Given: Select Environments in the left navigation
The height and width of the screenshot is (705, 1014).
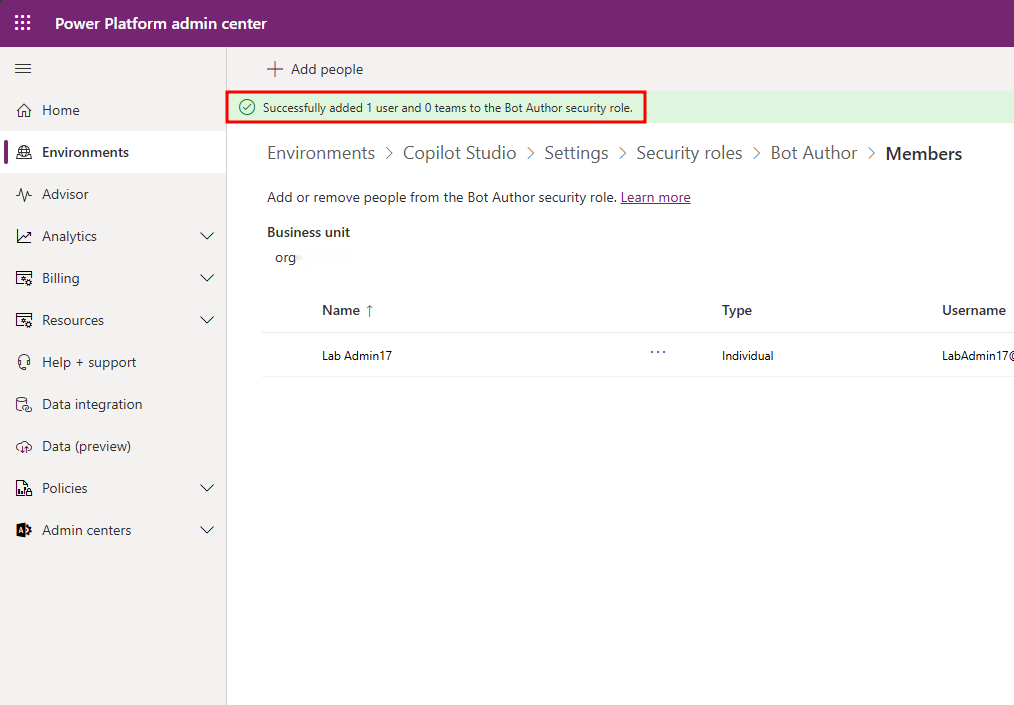Looking at the screenshot, I should (x=85, y=153).
